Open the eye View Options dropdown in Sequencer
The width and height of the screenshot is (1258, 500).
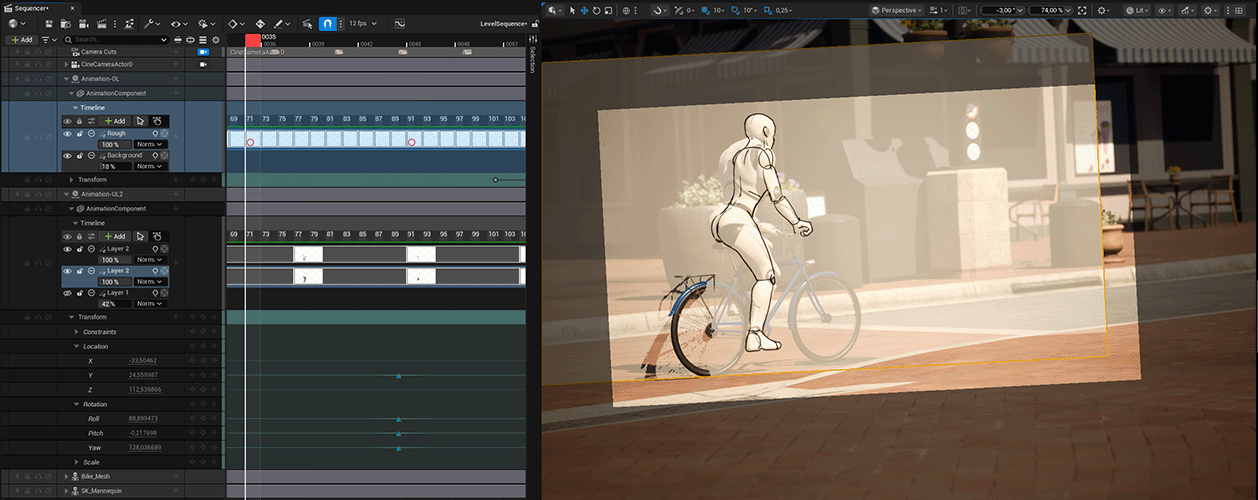[180, 22]
